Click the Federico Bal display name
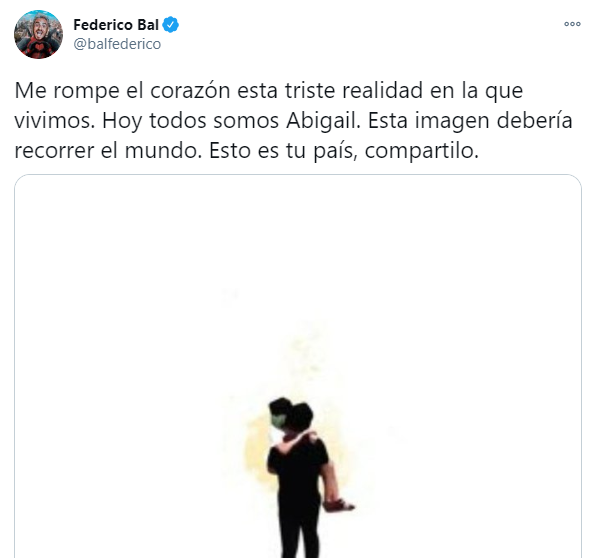596x558 pixels. [116, 25]
